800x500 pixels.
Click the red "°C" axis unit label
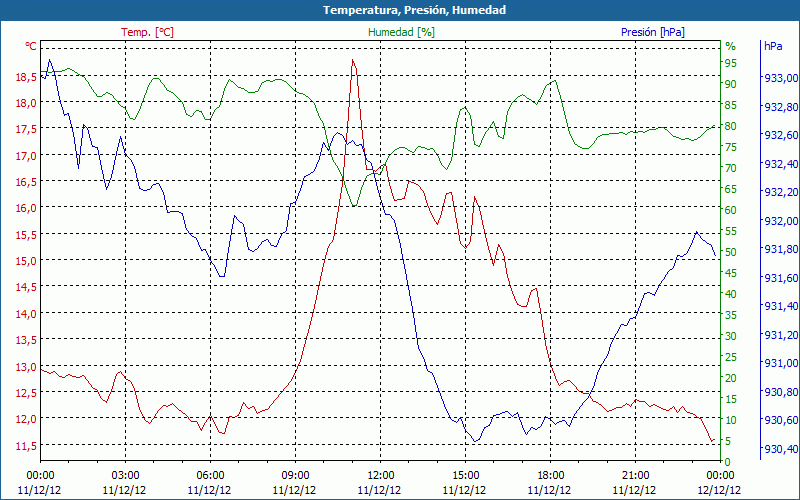31,46
